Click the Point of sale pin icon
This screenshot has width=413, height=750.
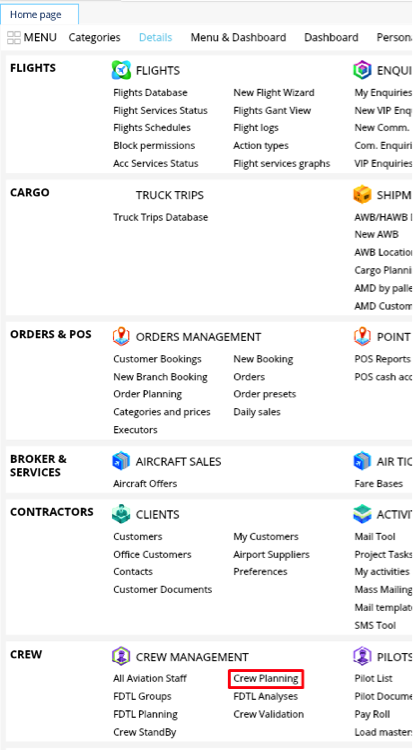(362, 337)
